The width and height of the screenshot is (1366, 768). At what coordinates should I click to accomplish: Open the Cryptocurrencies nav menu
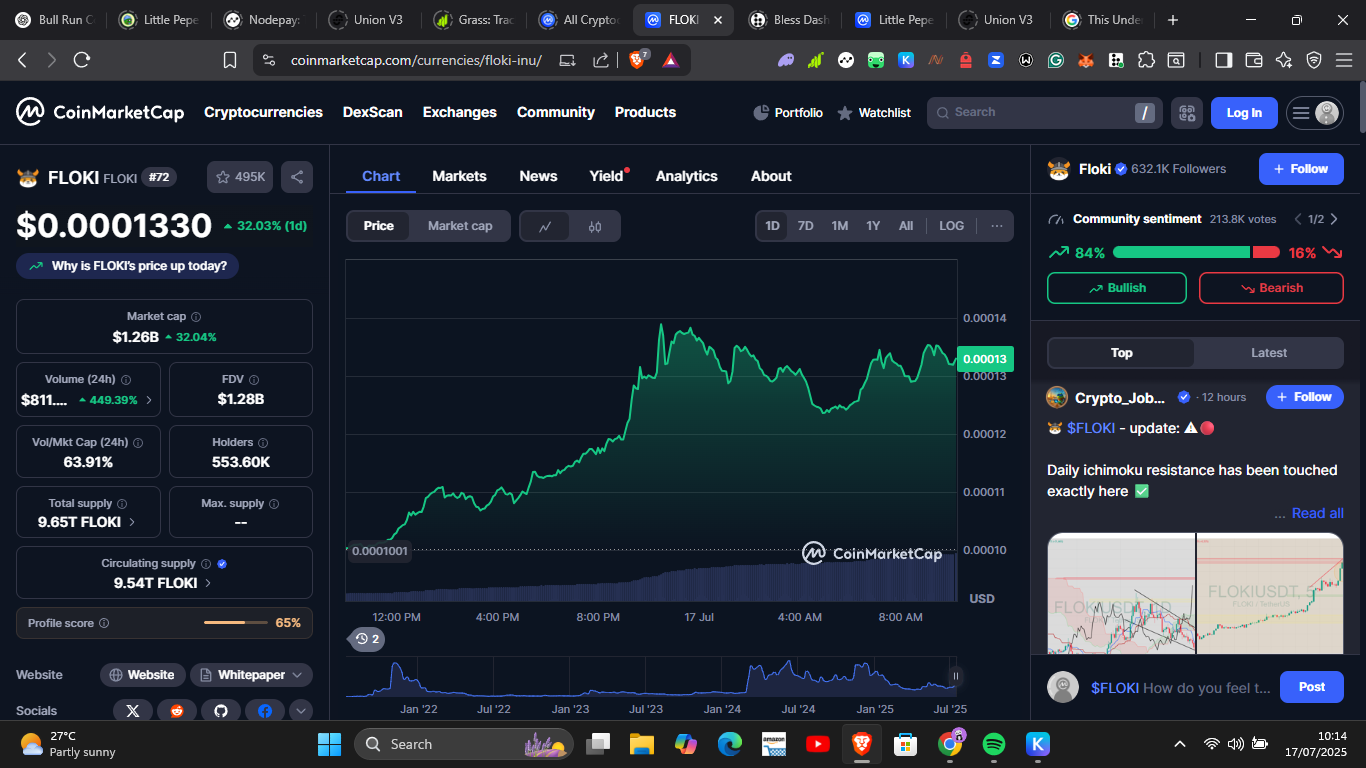point(263,112)
